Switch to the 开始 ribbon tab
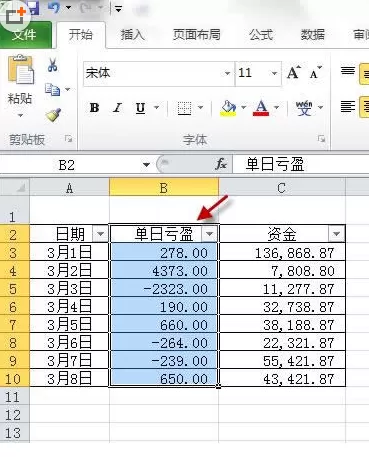Screen dimensions: 369x457 (x=80, y=35)
